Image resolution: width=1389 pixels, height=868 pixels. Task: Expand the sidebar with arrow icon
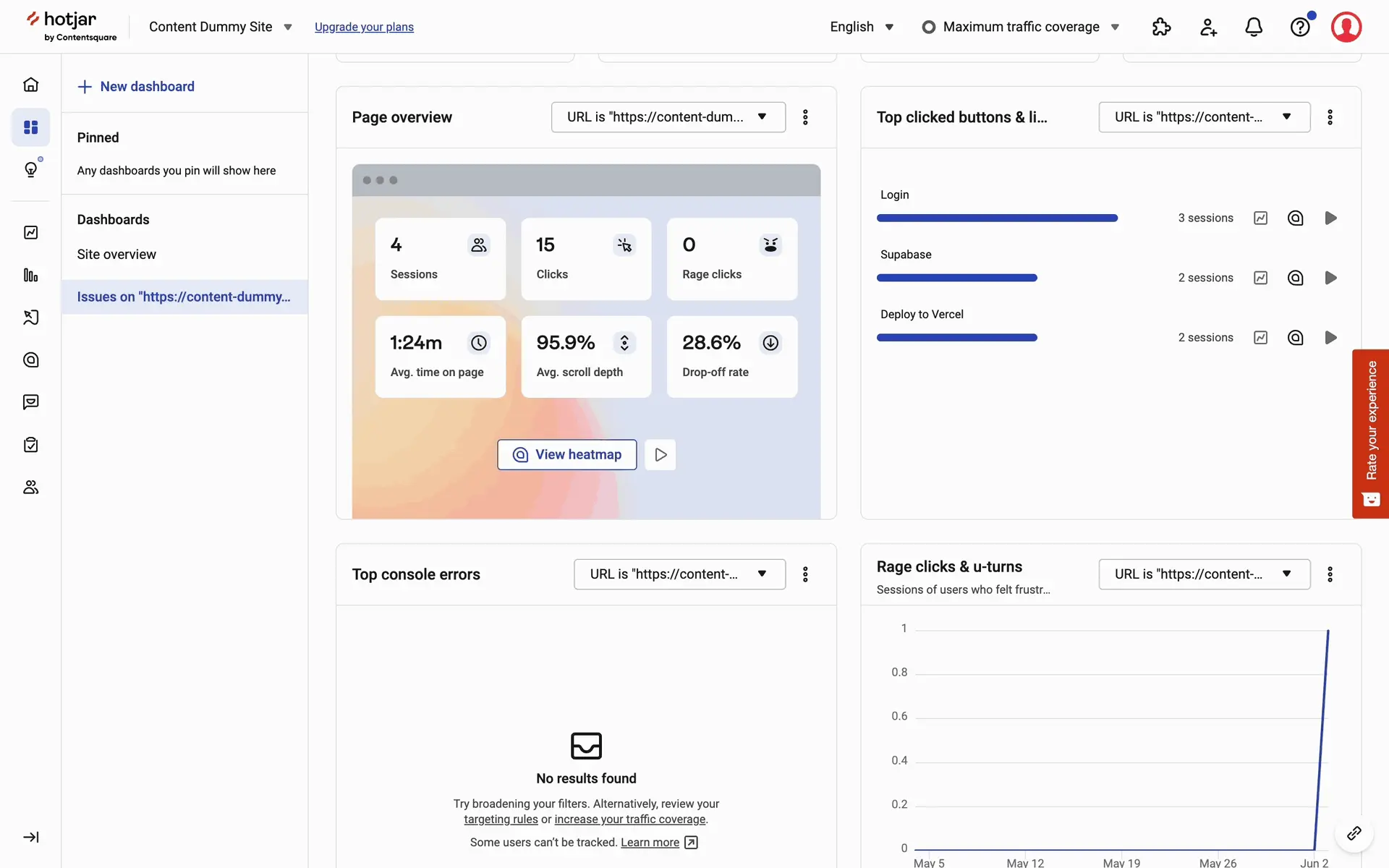(30, 837)
